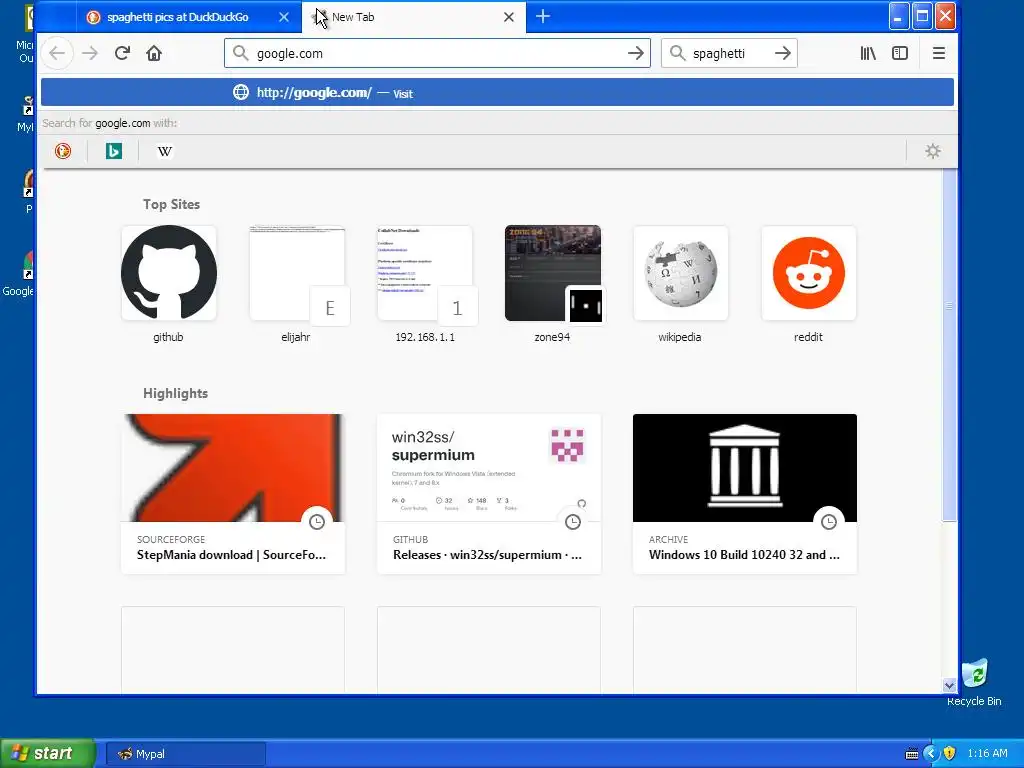Click the magnifier icon in search box
This screenshot has height=768, width=1024.
pos(678,54)
